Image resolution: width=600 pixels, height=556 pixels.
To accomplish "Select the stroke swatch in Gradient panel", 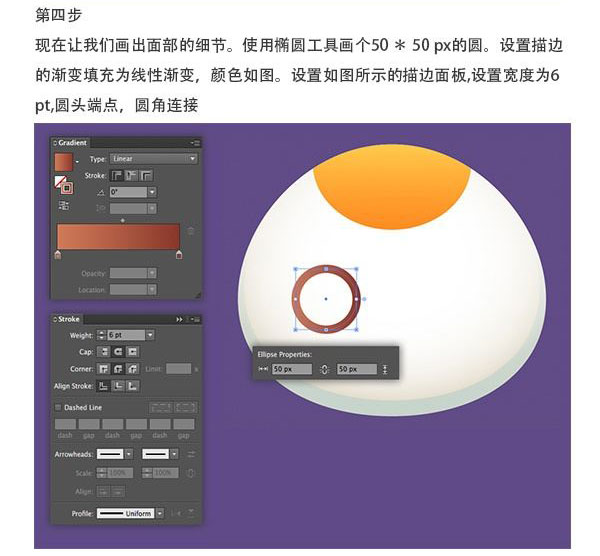I will (67, 188).
